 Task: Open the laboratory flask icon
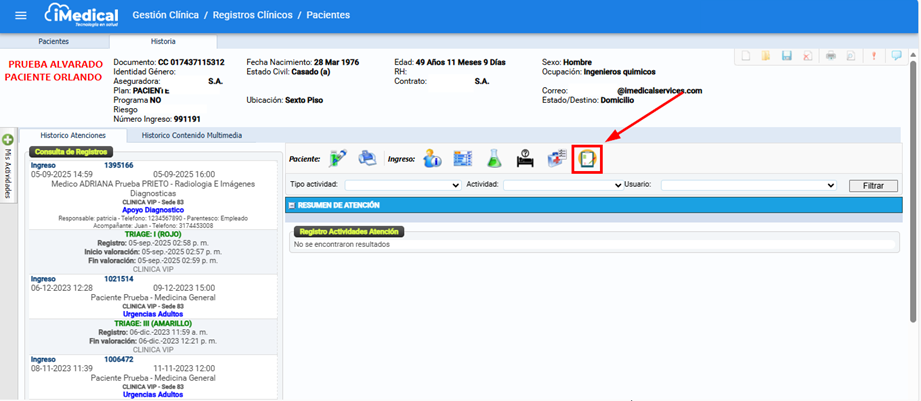tap(495, 158)
